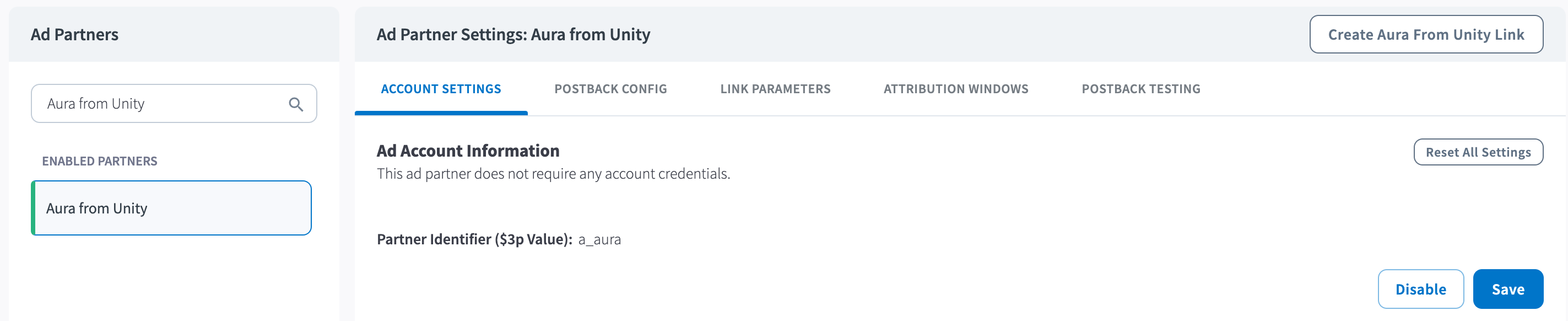Select Aura from Unity in Enabled Partners
The width and height of the screenshot is (1568, 321).
(172, 208)
